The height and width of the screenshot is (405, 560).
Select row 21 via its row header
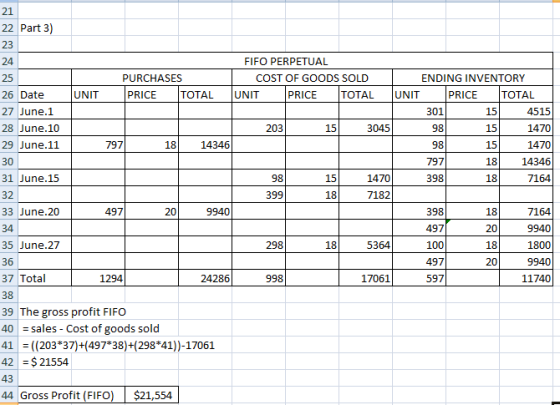[8, 11]
